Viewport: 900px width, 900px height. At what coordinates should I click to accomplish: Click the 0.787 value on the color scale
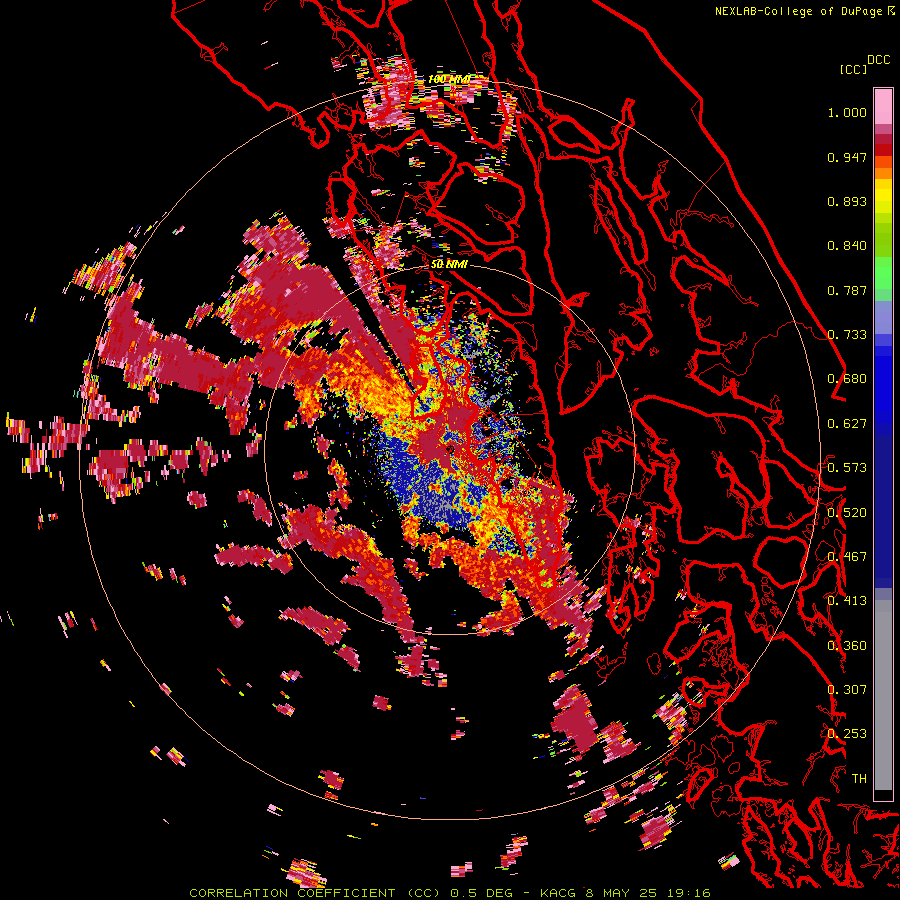847,290
